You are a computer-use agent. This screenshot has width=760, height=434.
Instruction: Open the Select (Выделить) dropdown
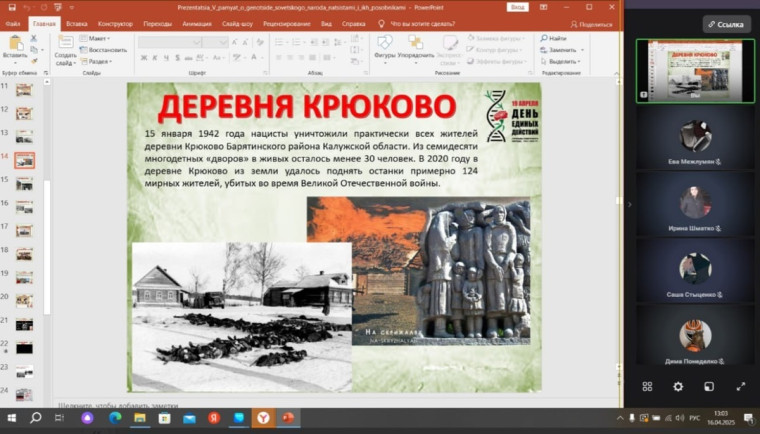pyautogui.click(x=561, y=62)
